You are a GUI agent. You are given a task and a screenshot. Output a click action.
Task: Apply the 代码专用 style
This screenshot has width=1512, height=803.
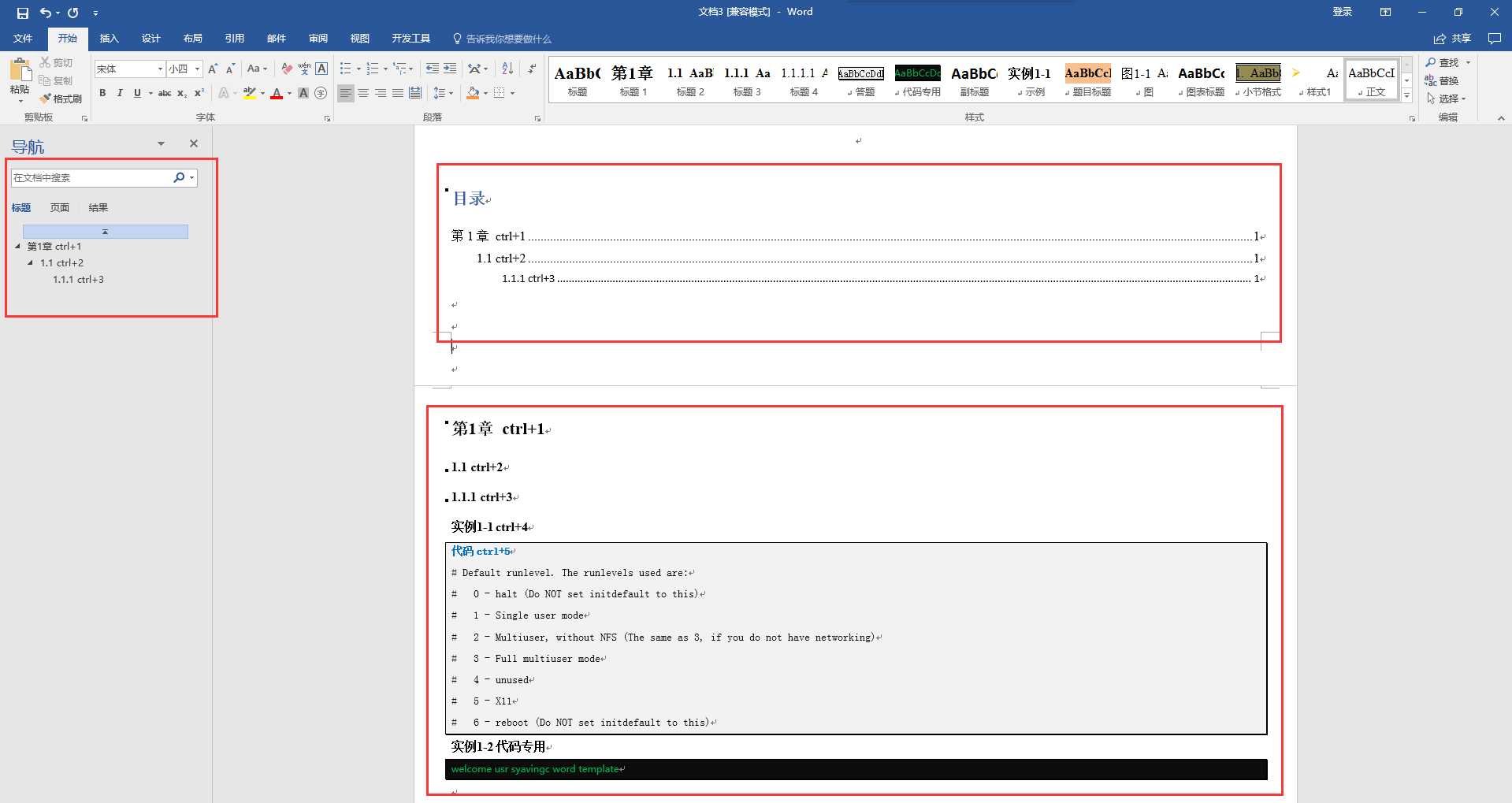918,80
